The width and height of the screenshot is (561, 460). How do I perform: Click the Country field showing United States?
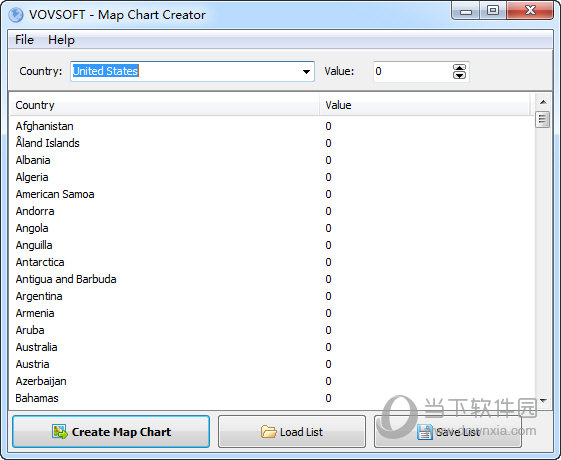[x=192, y=71]
